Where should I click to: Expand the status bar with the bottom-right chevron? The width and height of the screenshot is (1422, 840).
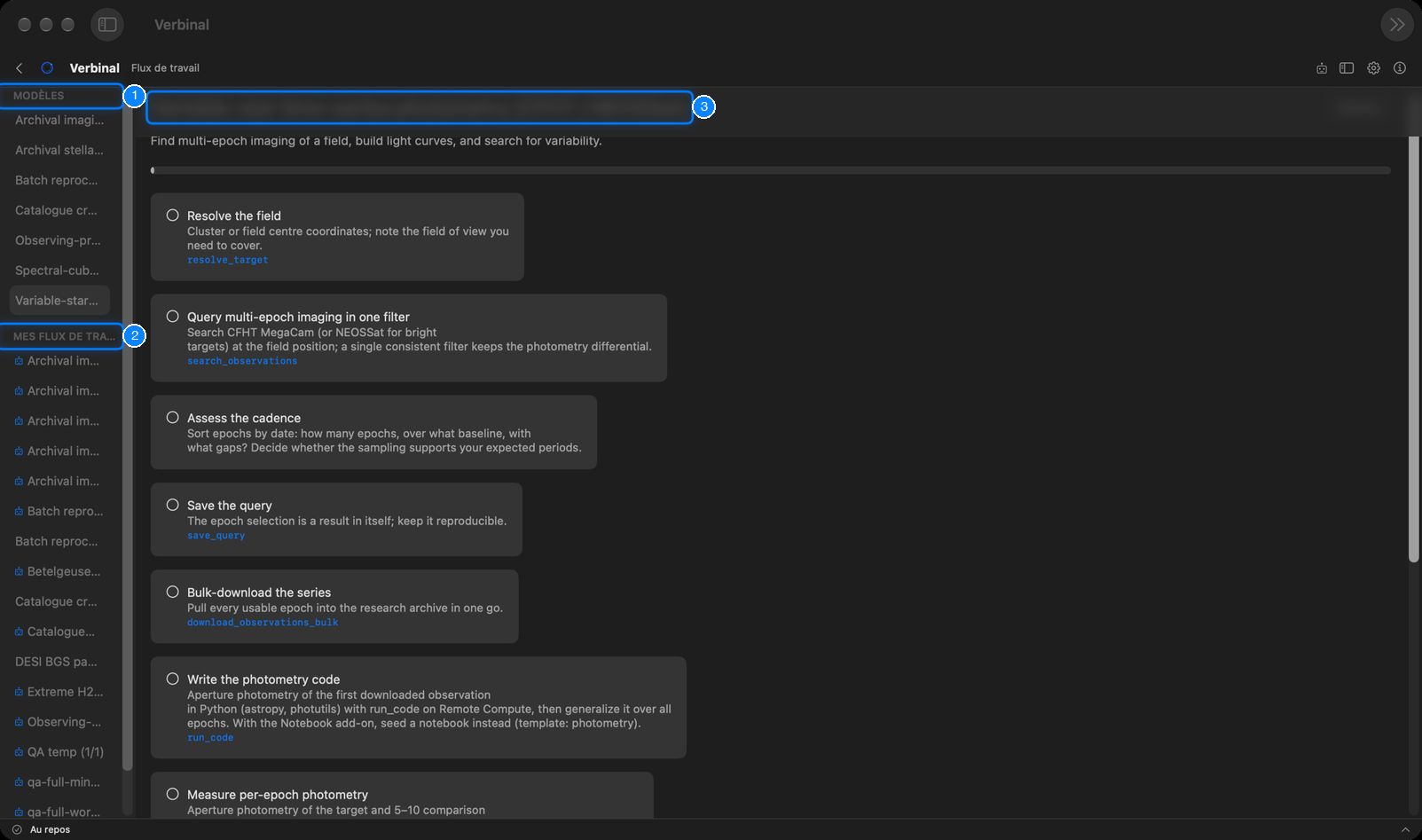coord(1405,830)
